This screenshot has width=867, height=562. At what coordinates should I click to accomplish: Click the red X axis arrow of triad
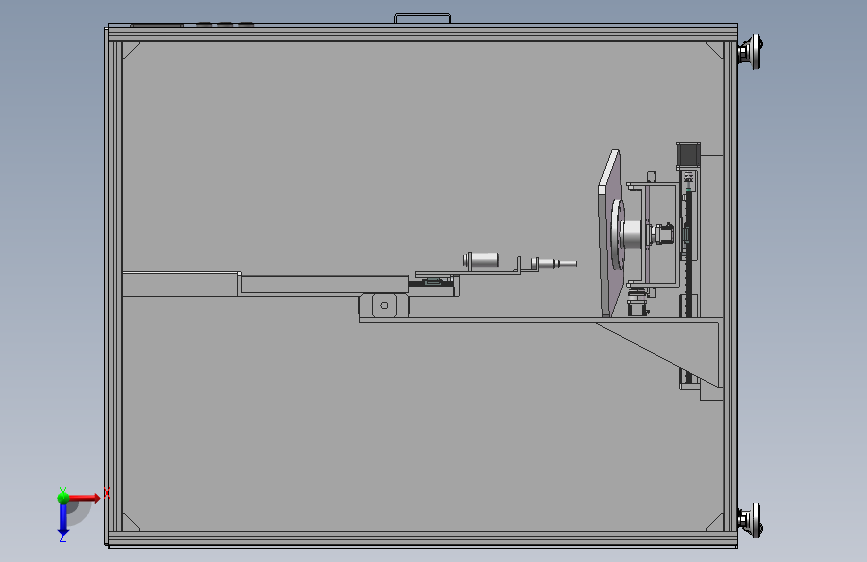coord(85,498)
